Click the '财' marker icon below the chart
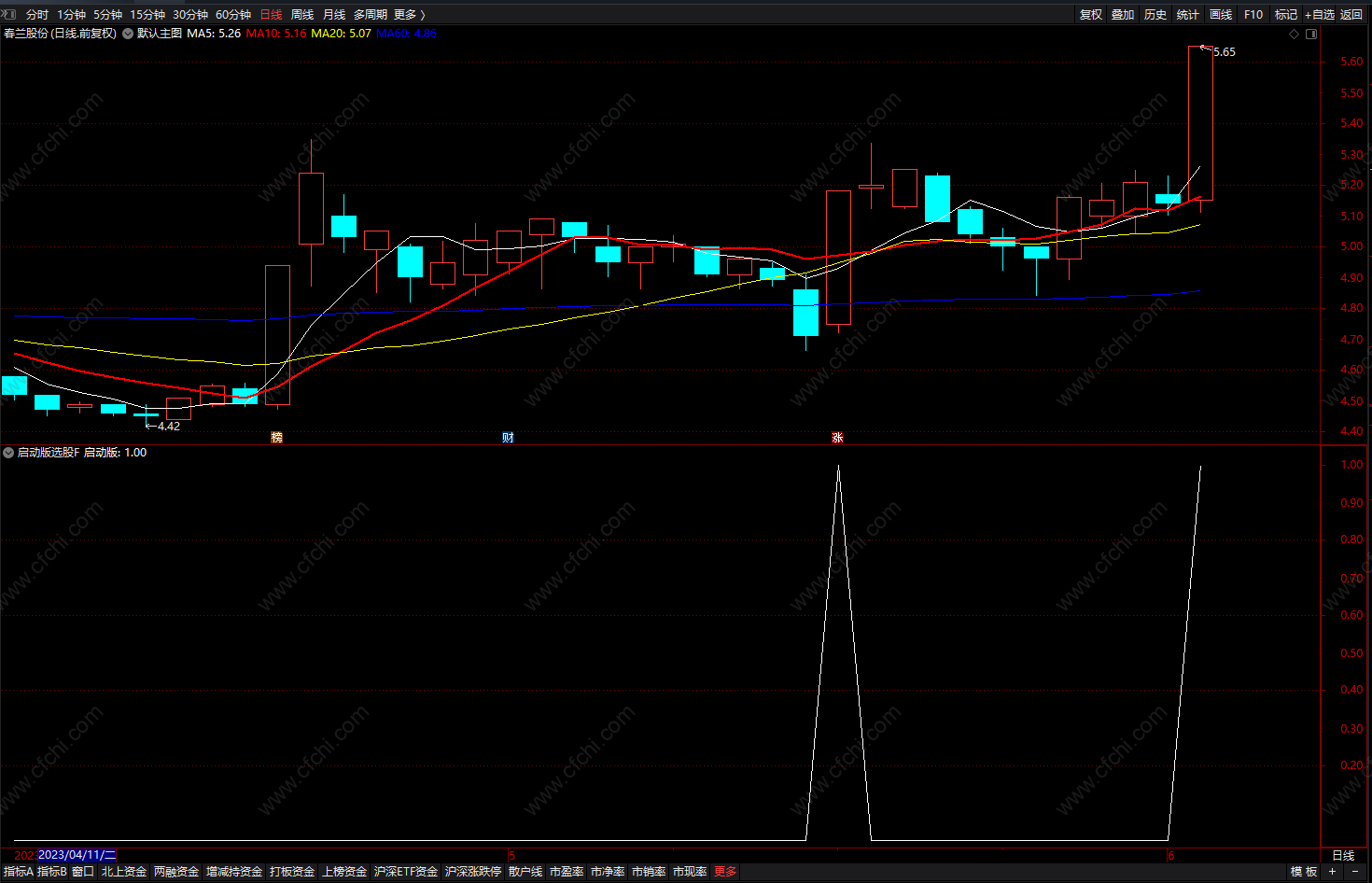Screen dimensions: 1372x883 pyautogui.click(x=508, y=437)
